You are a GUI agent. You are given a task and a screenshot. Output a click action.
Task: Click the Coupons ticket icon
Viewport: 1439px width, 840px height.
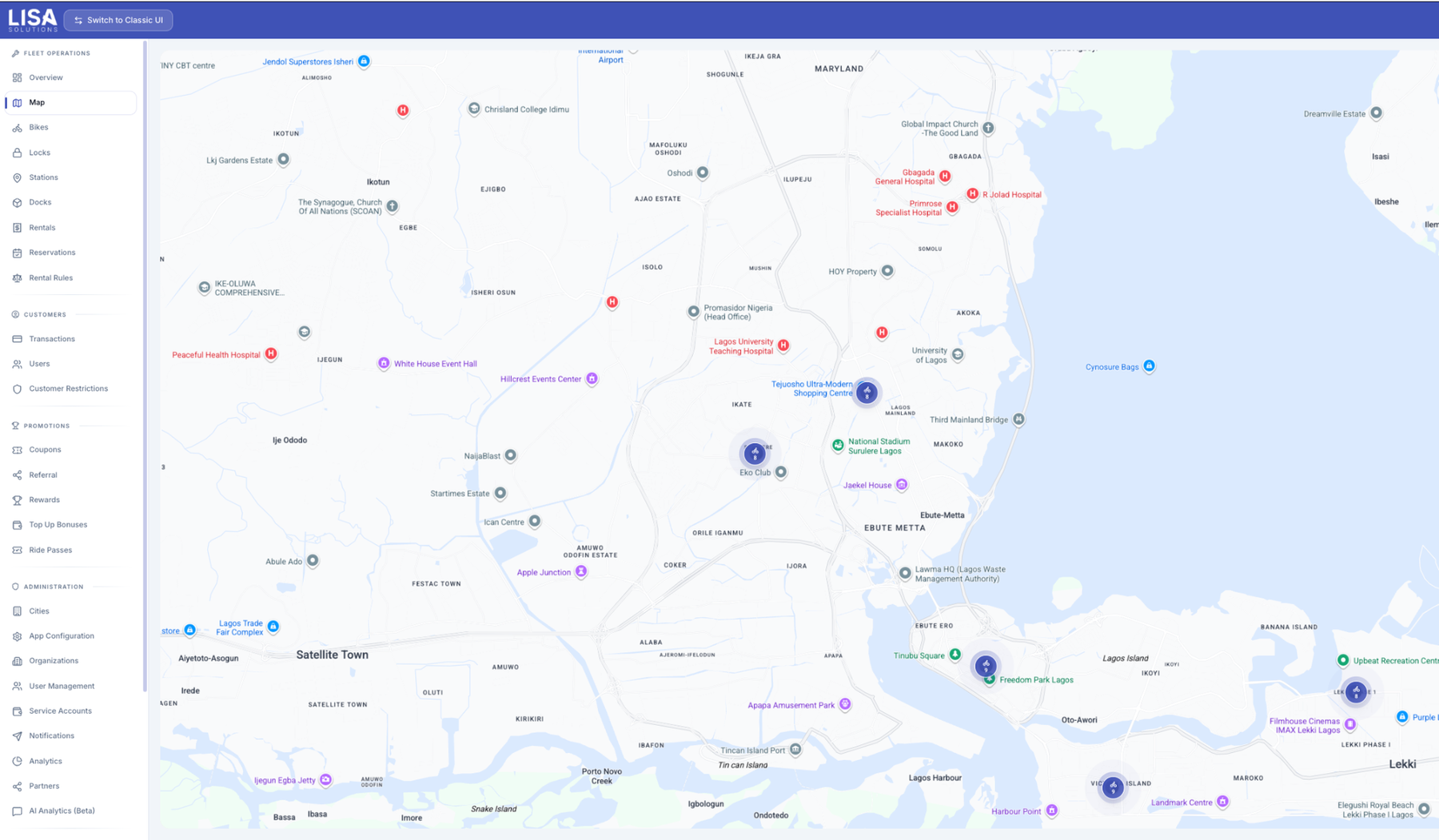(17, 450)
